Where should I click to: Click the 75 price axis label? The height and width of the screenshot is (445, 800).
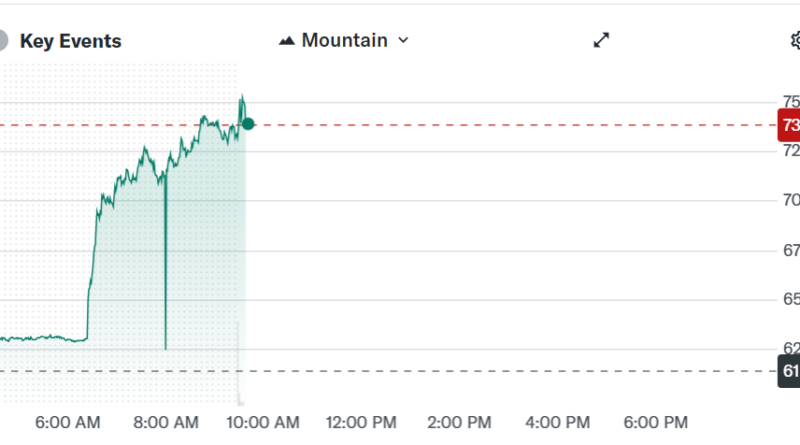pos(790,102)
